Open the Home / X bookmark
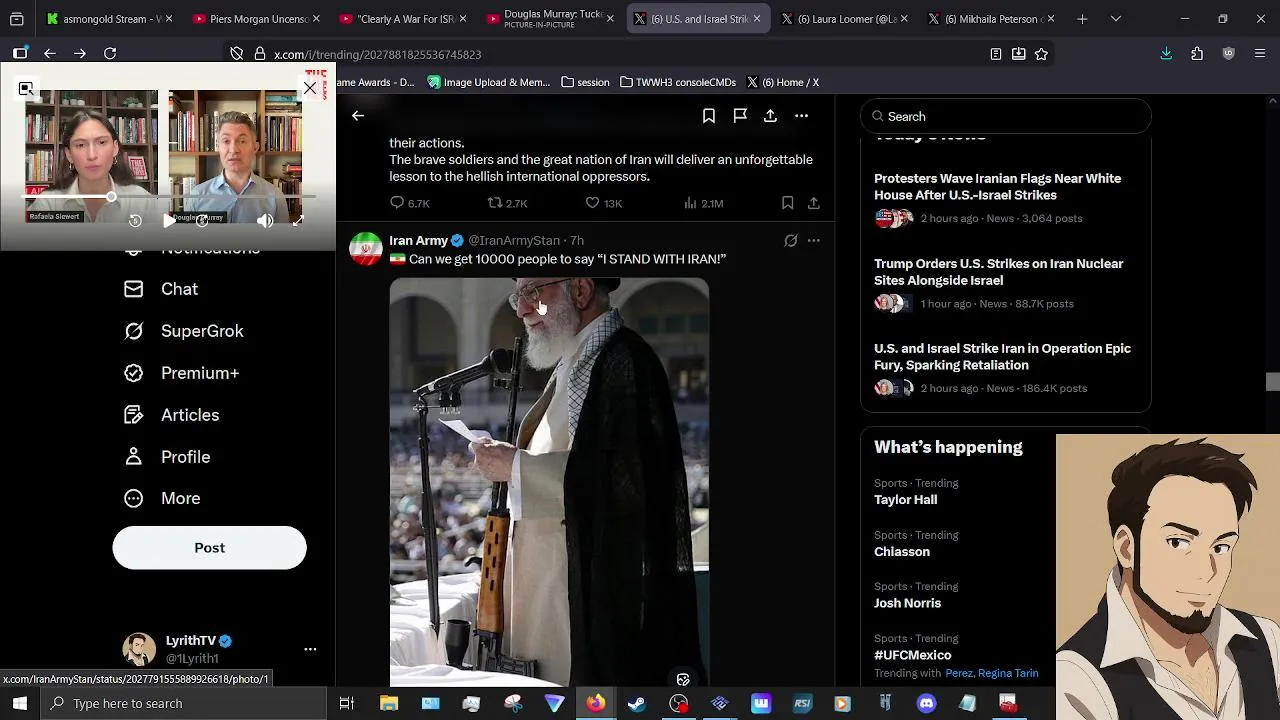The height and width of the screenshot is (720, 1280). click(x=782, y=82)
